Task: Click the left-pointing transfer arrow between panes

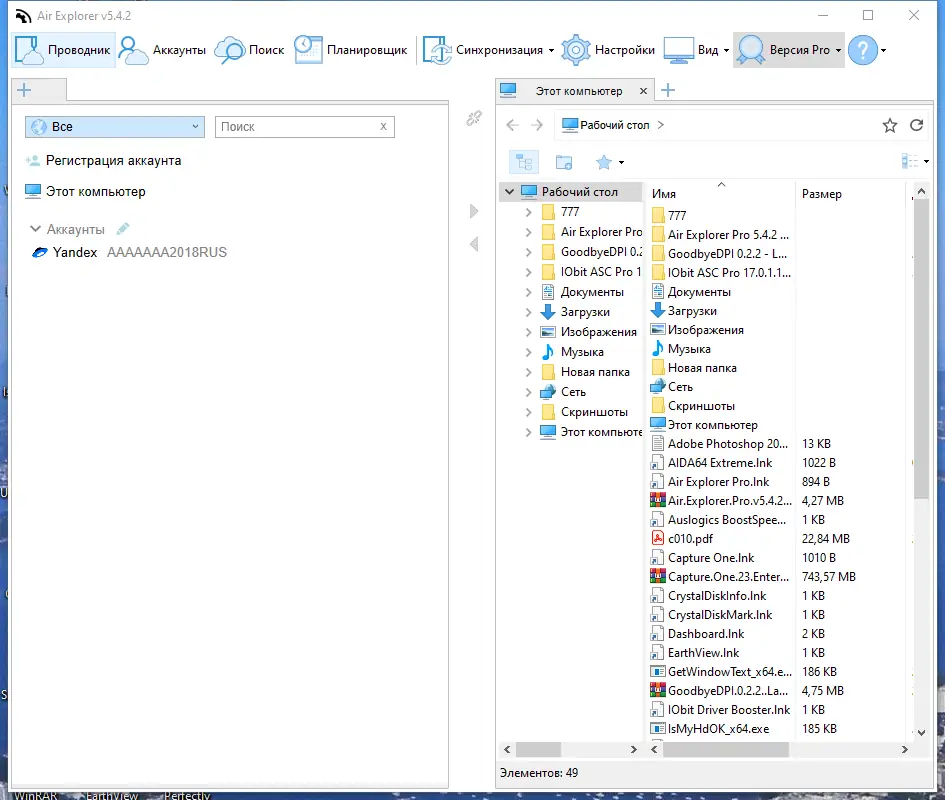Action: (x=474, y=244)
